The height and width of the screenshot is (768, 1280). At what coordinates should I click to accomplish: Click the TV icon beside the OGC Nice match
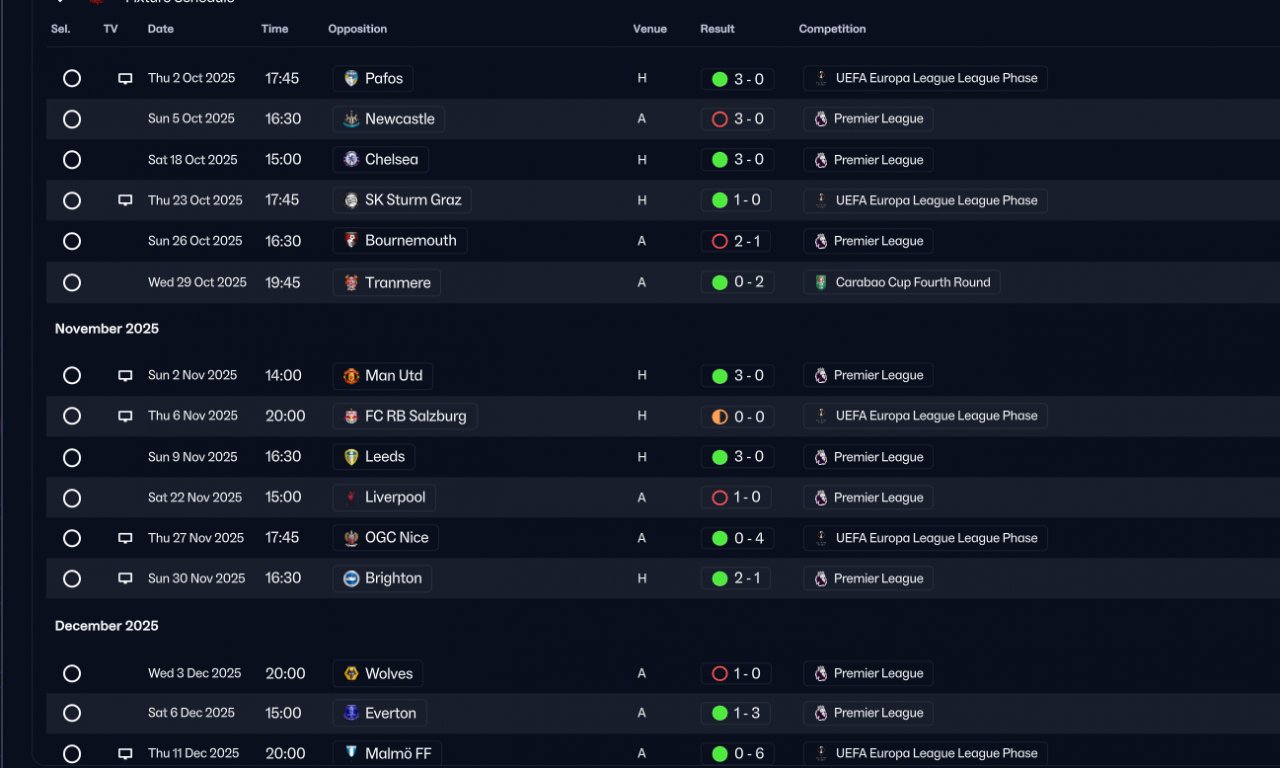click(125, 538)
